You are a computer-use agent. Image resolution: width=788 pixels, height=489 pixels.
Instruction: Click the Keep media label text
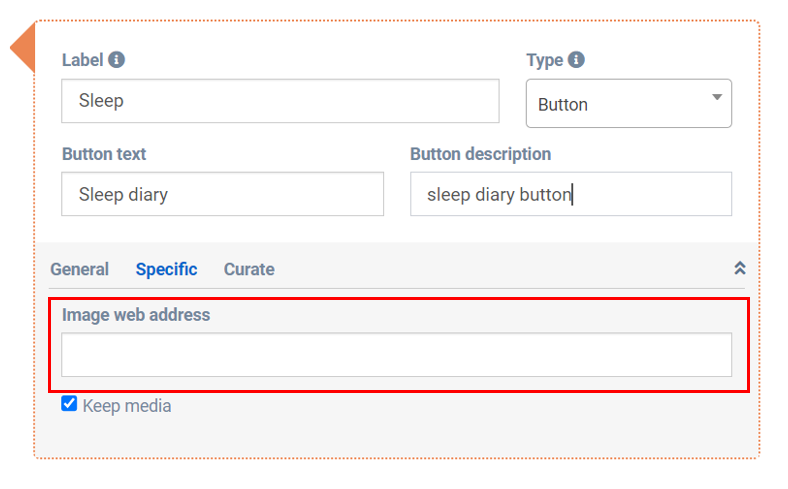127,406
